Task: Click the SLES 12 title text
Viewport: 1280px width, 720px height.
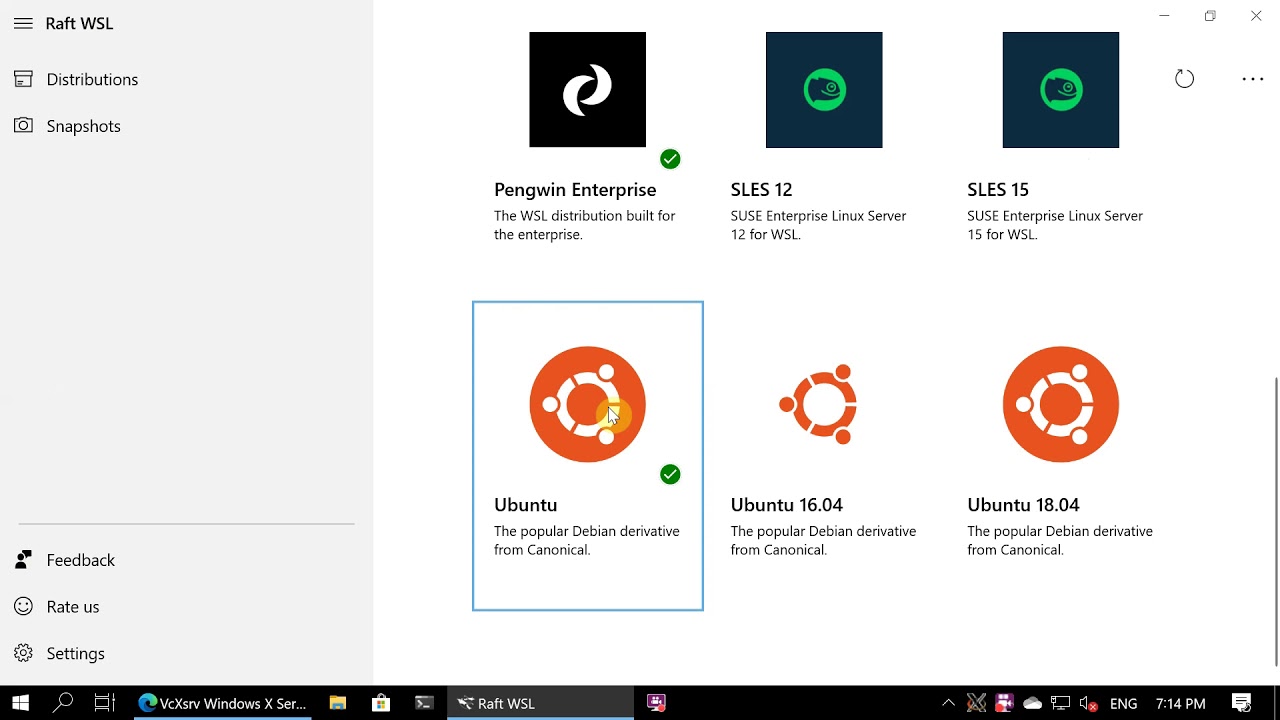Action: click(x=761, y=190)
